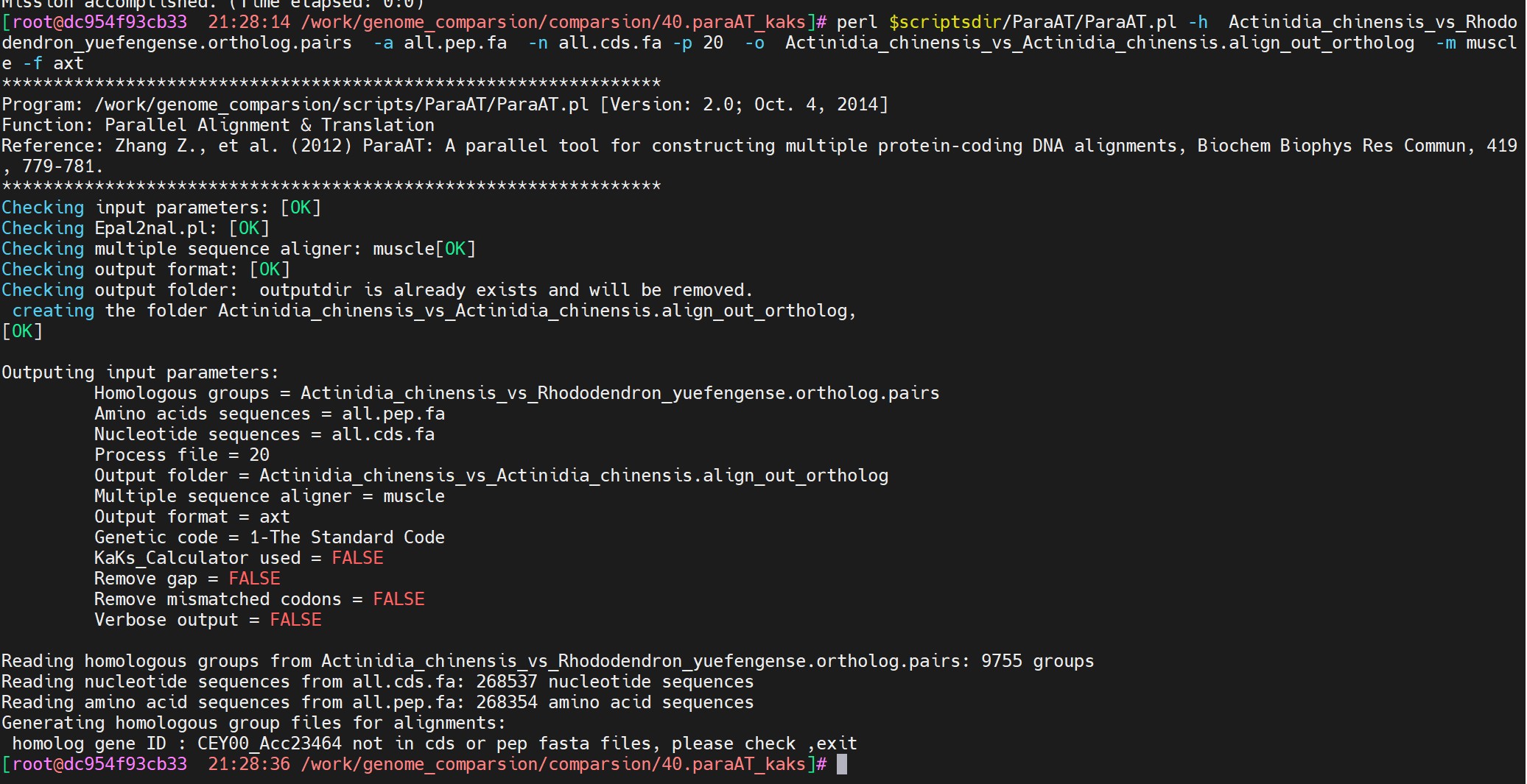This screenshot has width=1527, height=784.
Task: Click 'Amino acids sequences = all.pep.fa' line
Action: point(270,414)
